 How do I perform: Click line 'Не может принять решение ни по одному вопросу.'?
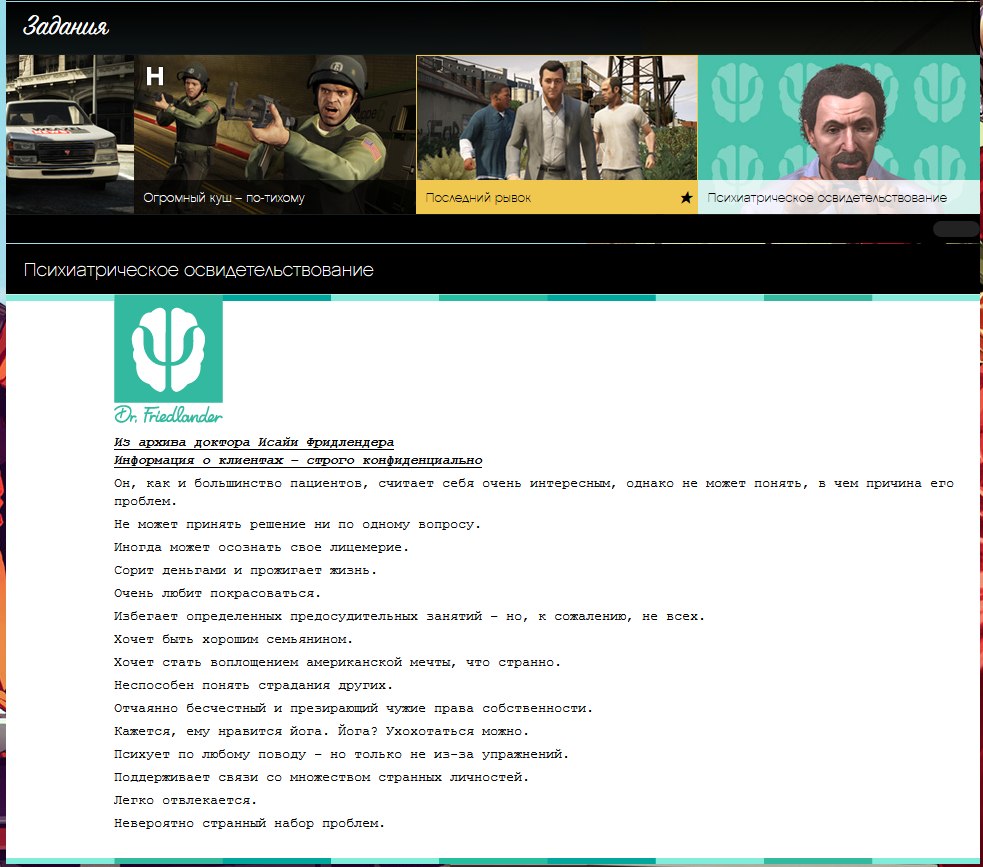(x=297, y=524)
